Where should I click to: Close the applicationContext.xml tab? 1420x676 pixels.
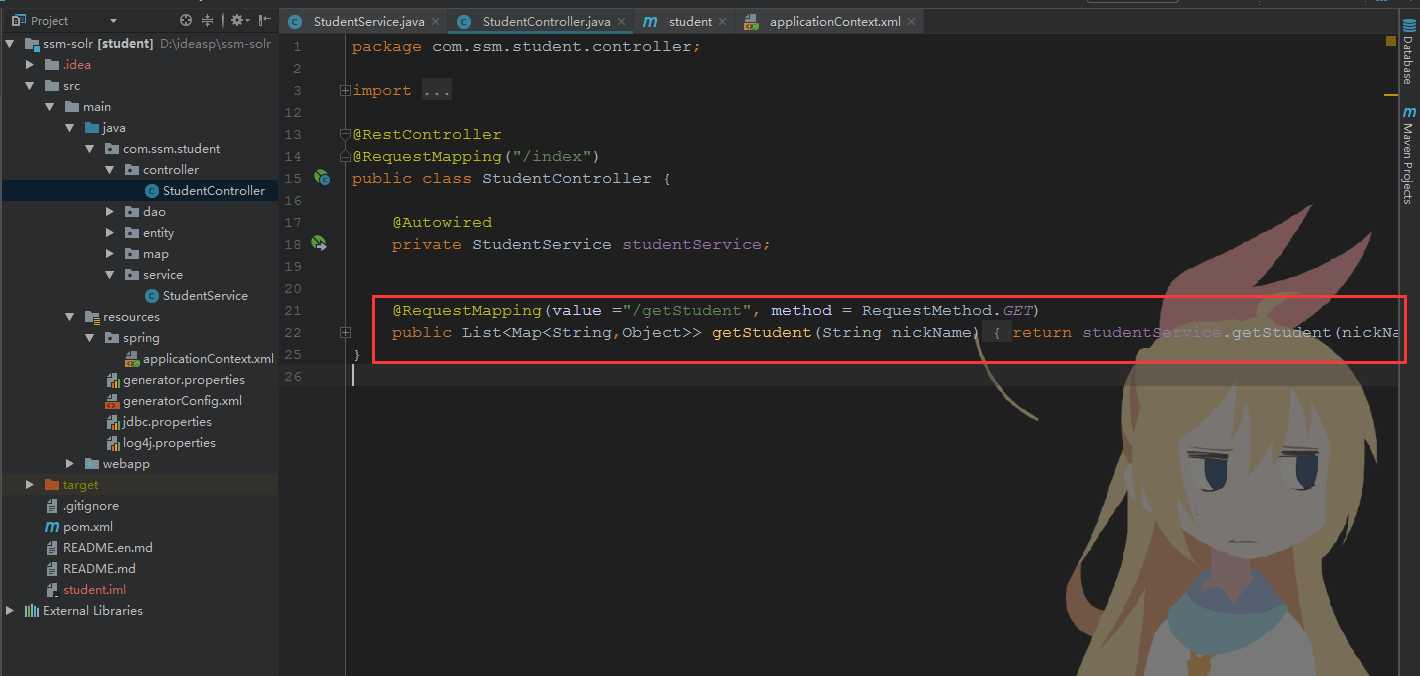pos(911,22)
